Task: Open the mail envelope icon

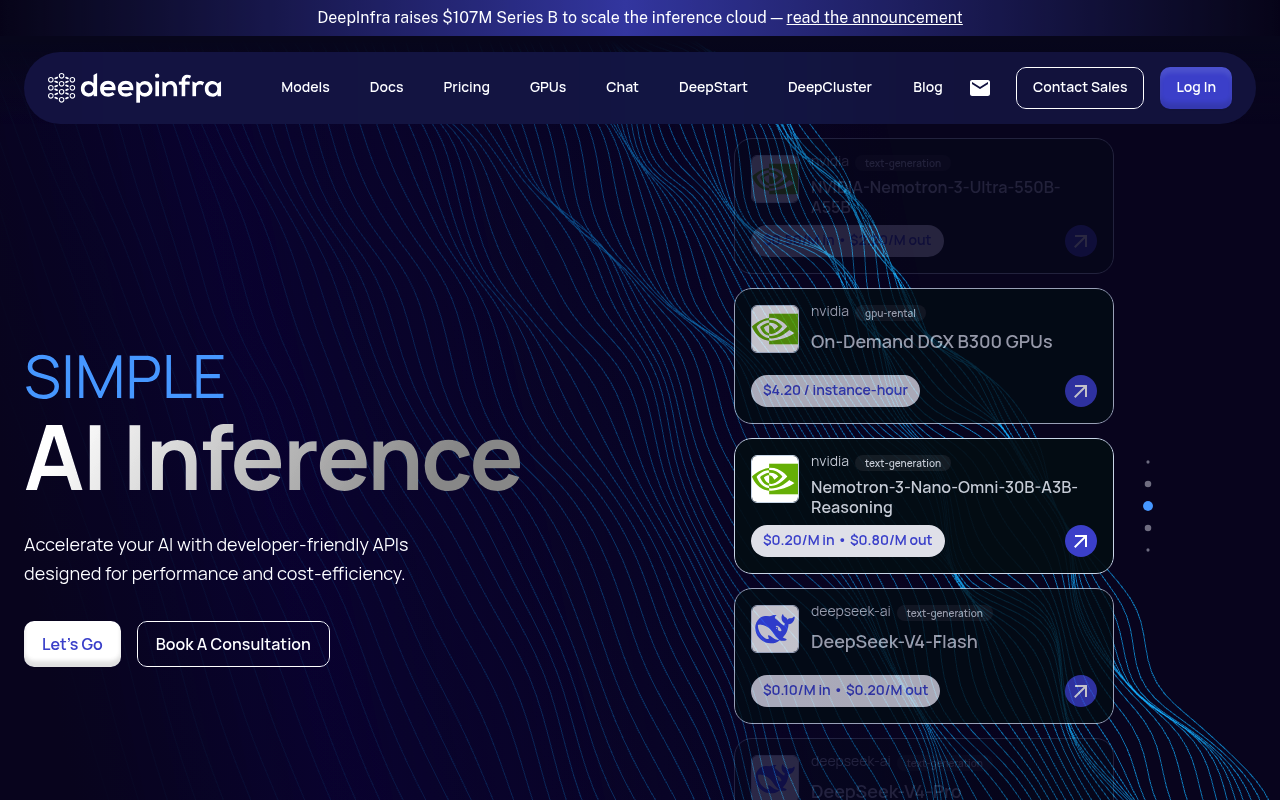Action: (980, 88)
